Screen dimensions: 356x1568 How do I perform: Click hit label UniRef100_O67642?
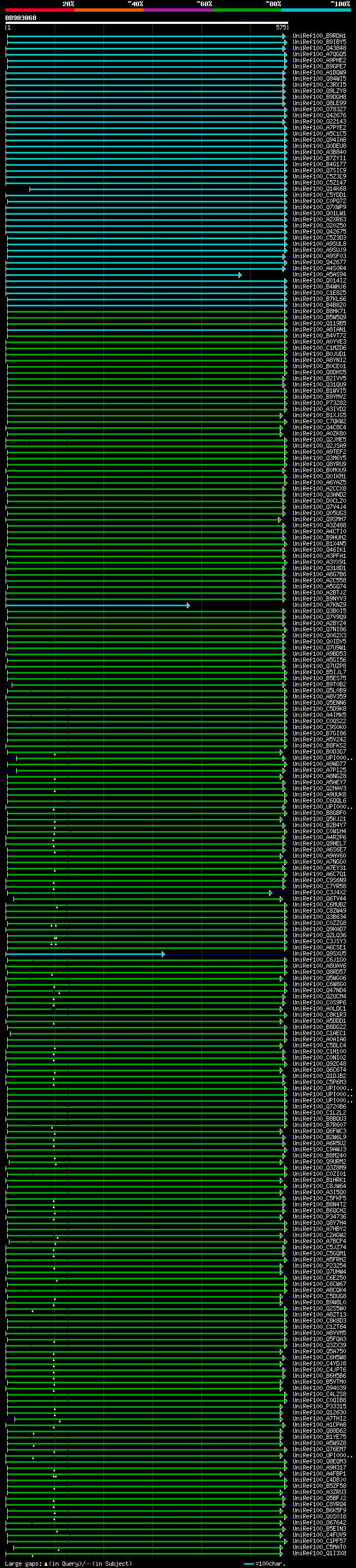coord(319,1523)
